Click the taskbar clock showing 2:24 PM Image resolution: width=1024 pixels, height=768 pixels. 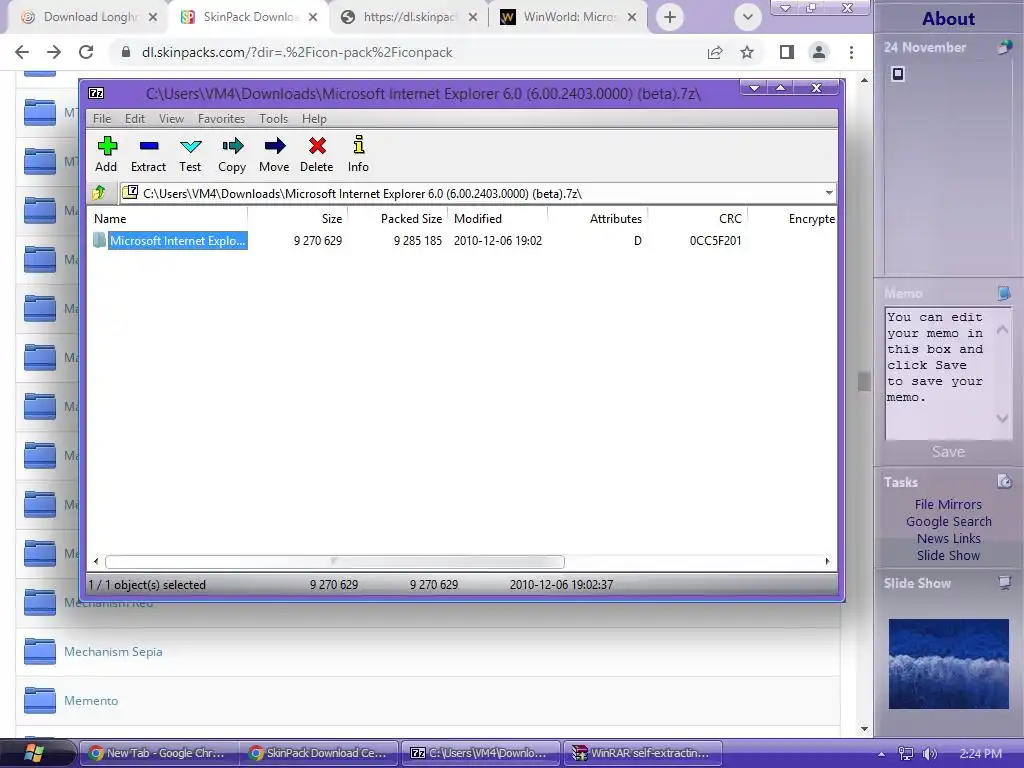pyautogui.click(x=980, y=754)
